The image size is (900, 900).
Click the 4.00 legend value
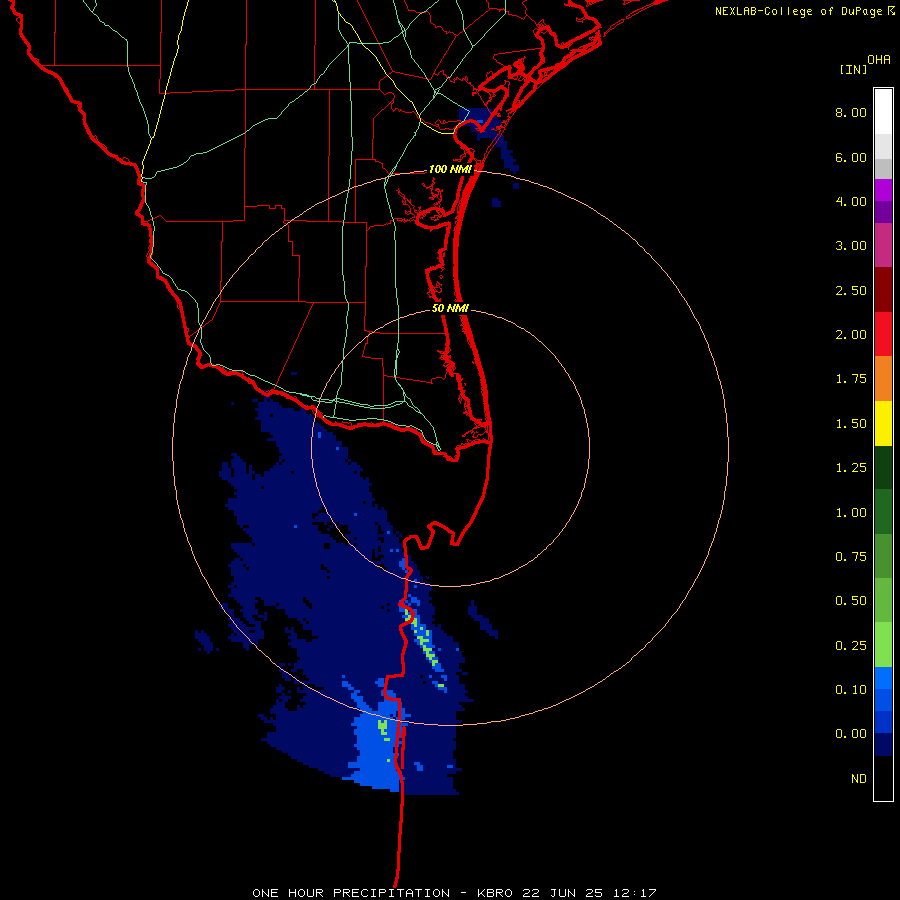[851, 201]
